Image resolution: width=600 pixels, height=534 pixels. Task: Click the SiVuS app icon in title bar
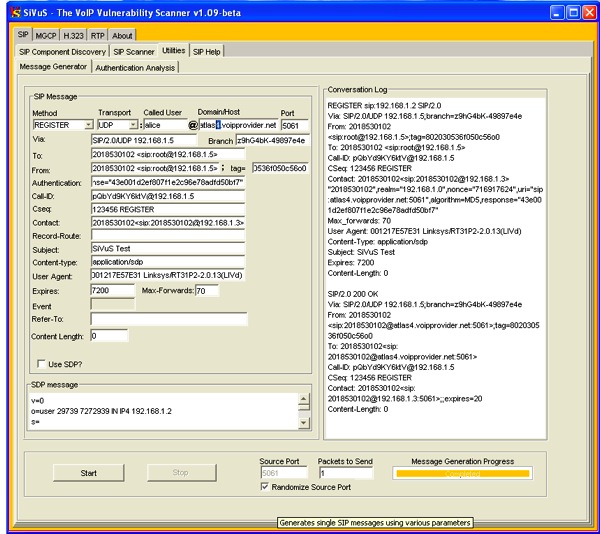[13, 13]
